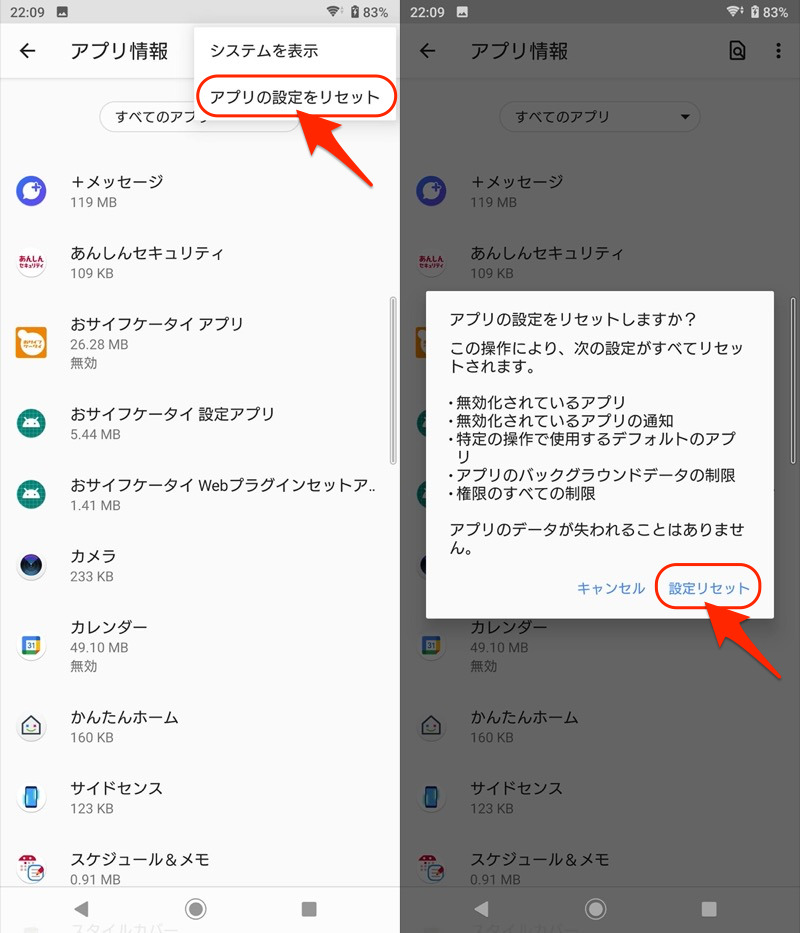Choose システムを表示 from the overflow menu
The image size is (800, 933).
point(264,50)
